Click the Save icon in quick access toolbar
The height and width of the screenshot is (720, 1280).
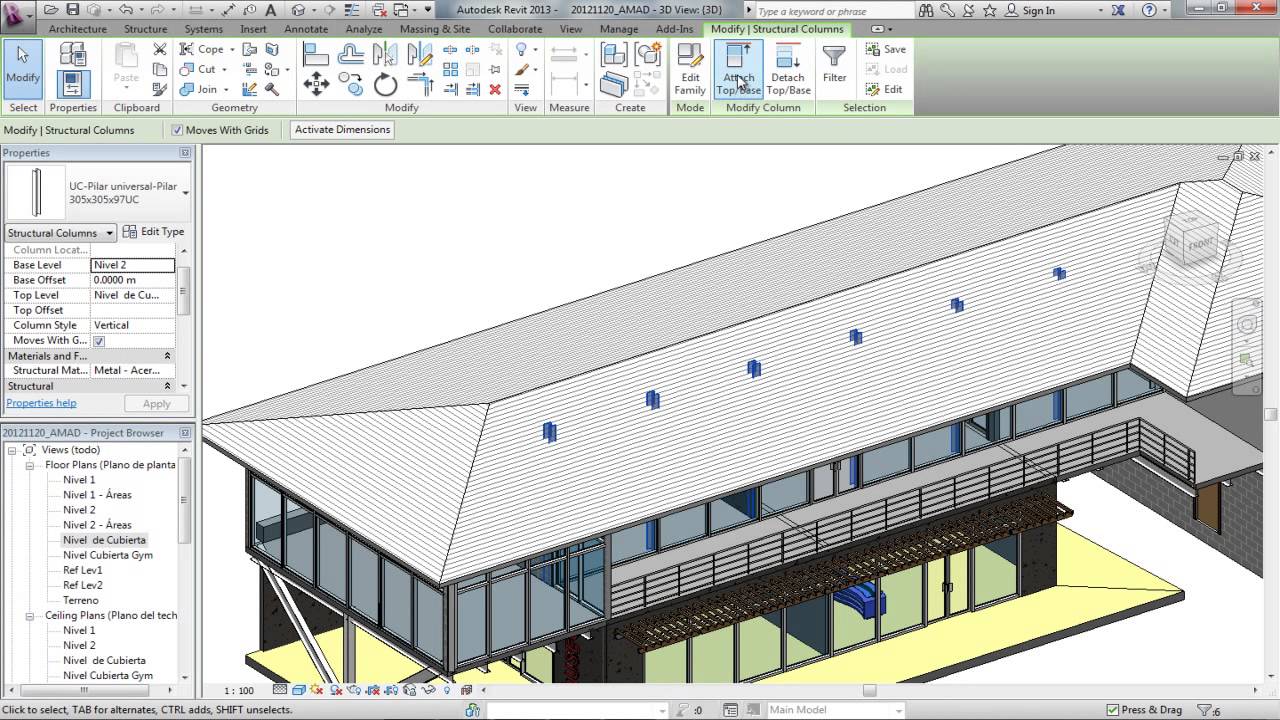74,10
